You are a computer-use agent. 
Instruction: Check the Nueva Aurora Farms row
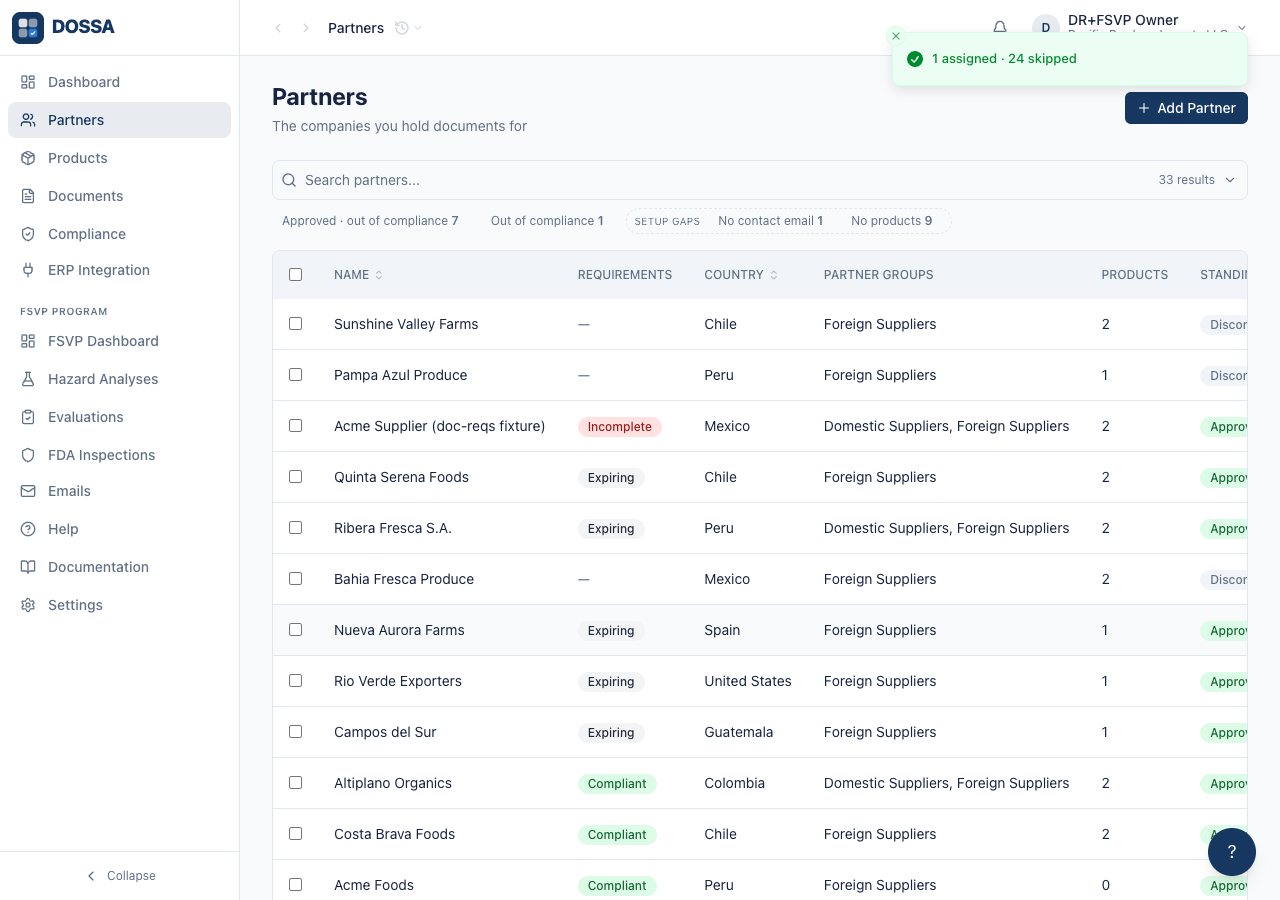(295, 629)
